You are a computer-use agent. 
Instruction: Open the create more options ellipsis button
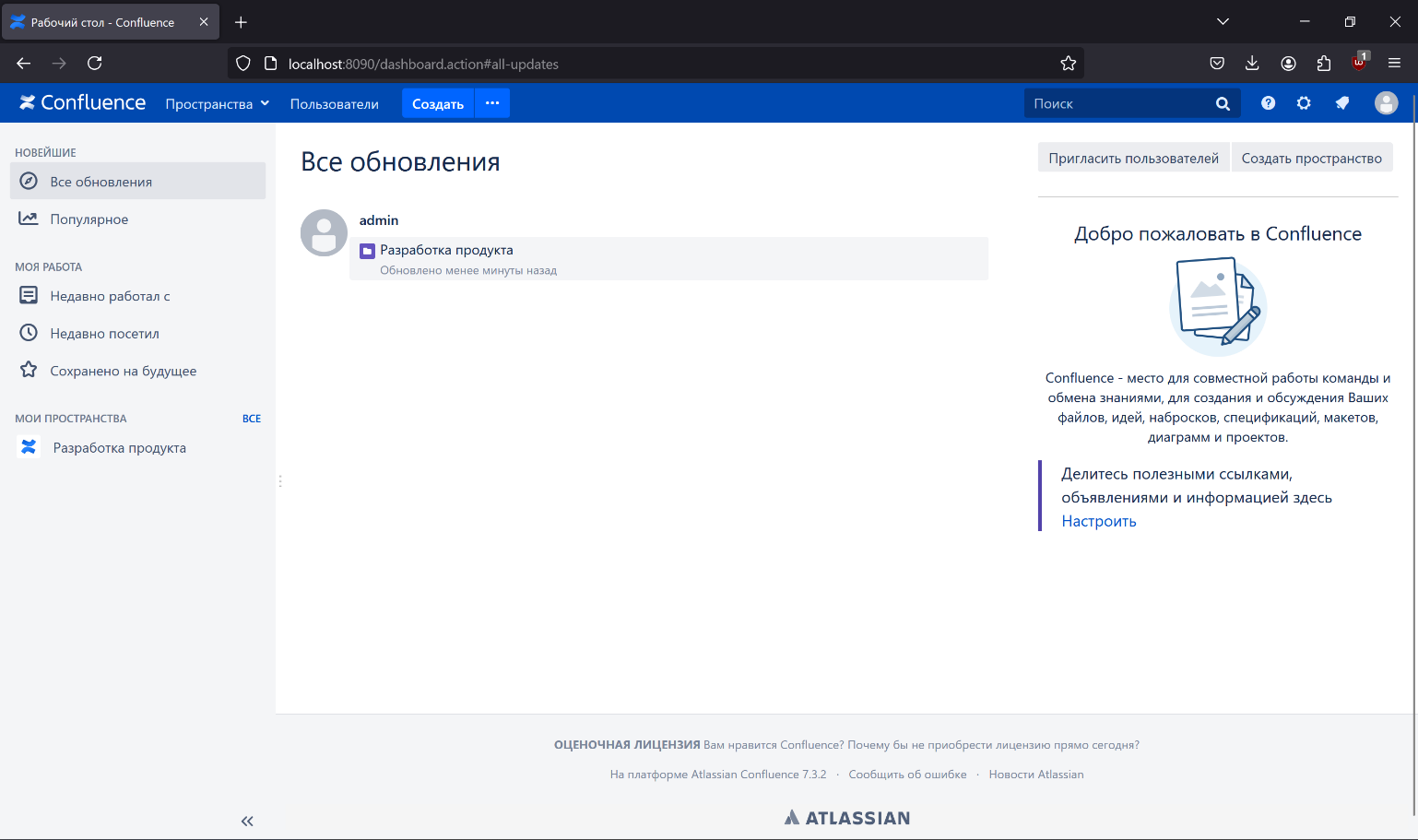point(492,103)
